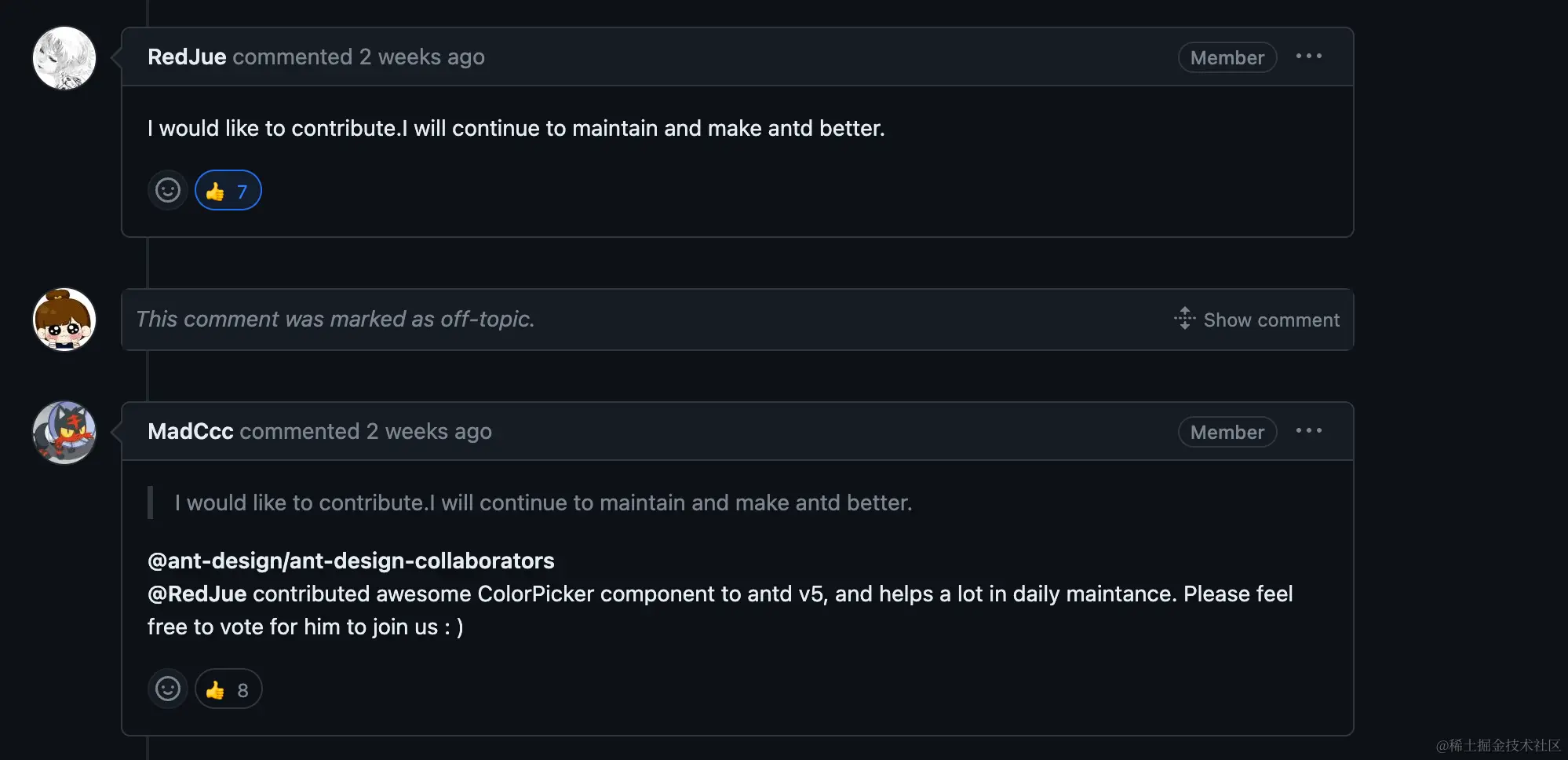Open emoji reaction picker on MadCcc's comment

coord(168,689)
